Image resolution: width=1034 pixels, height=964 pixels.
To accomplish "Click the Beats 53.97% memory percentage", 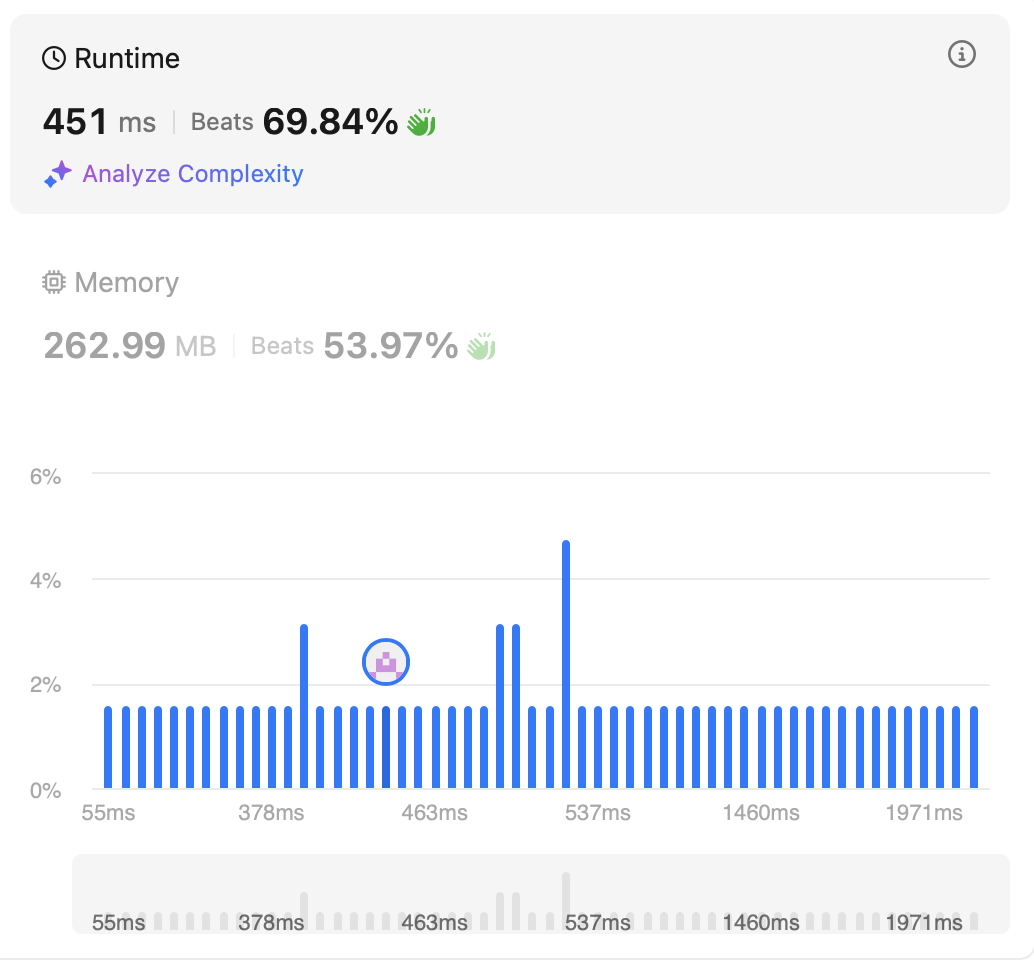I will point(354,347).
